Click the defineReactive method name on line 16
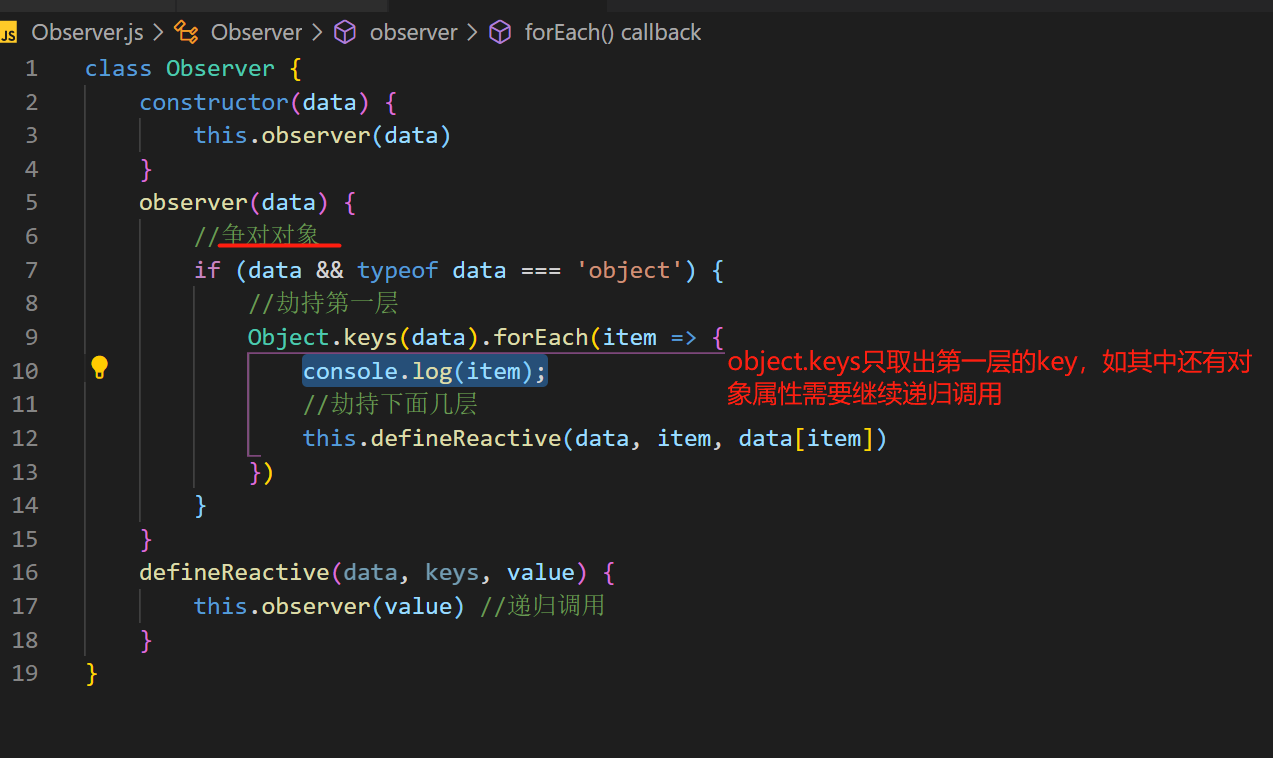This screenshot has width=1273, height=758. pos(234,572)
